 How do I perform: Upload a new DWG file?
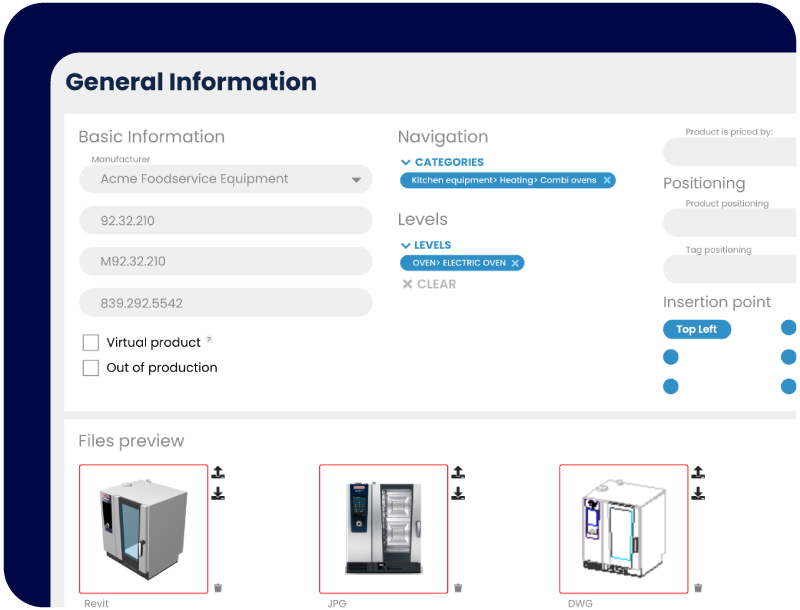[x=698, y=472]
